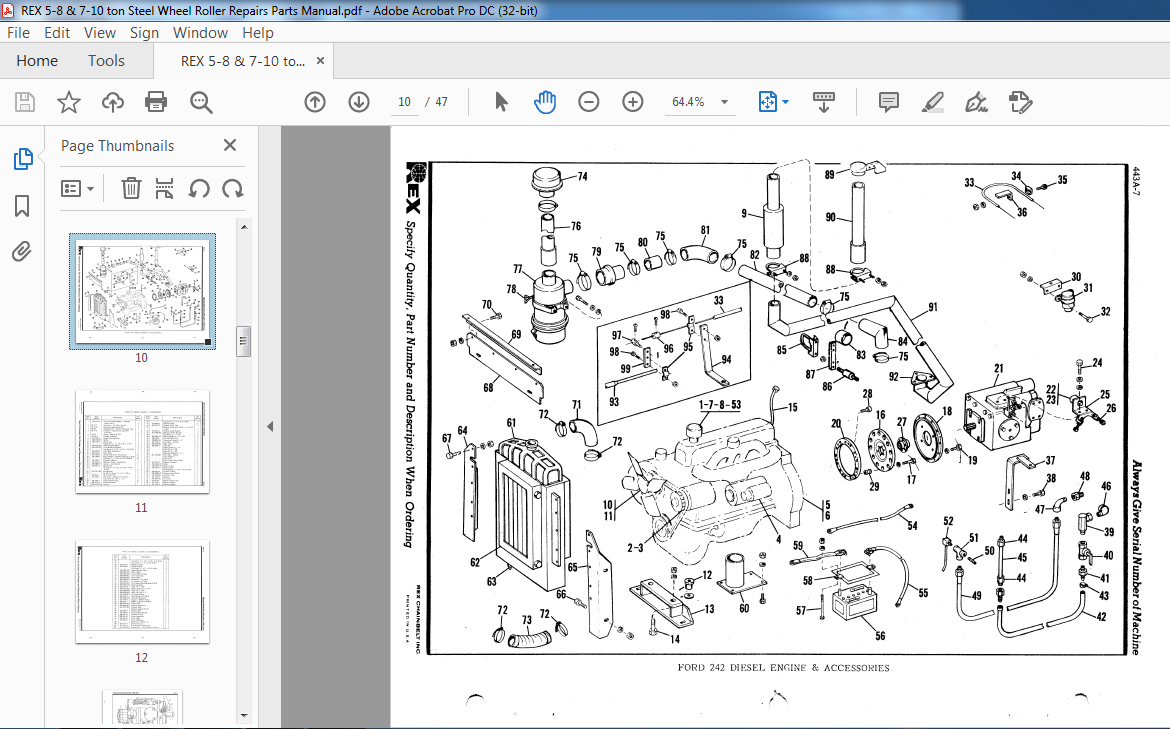Open the Window menu

click(x=200, y=33)
